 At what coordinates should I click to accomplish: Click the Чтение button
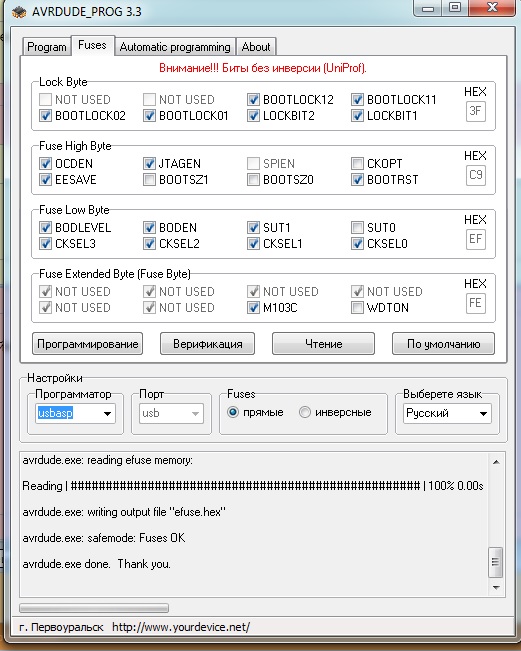[323, 344]
